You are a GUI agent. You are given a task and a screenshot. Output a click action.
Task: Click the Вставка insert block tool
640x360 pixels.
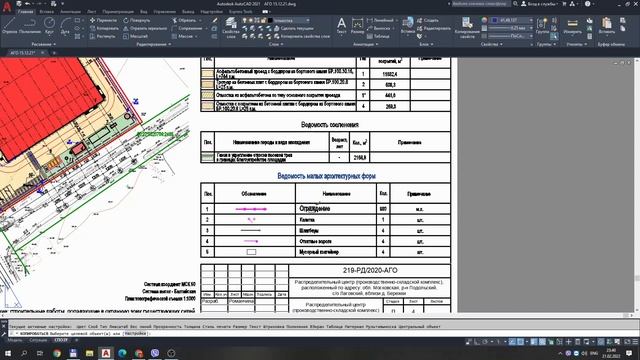click(x=407, y=26)
